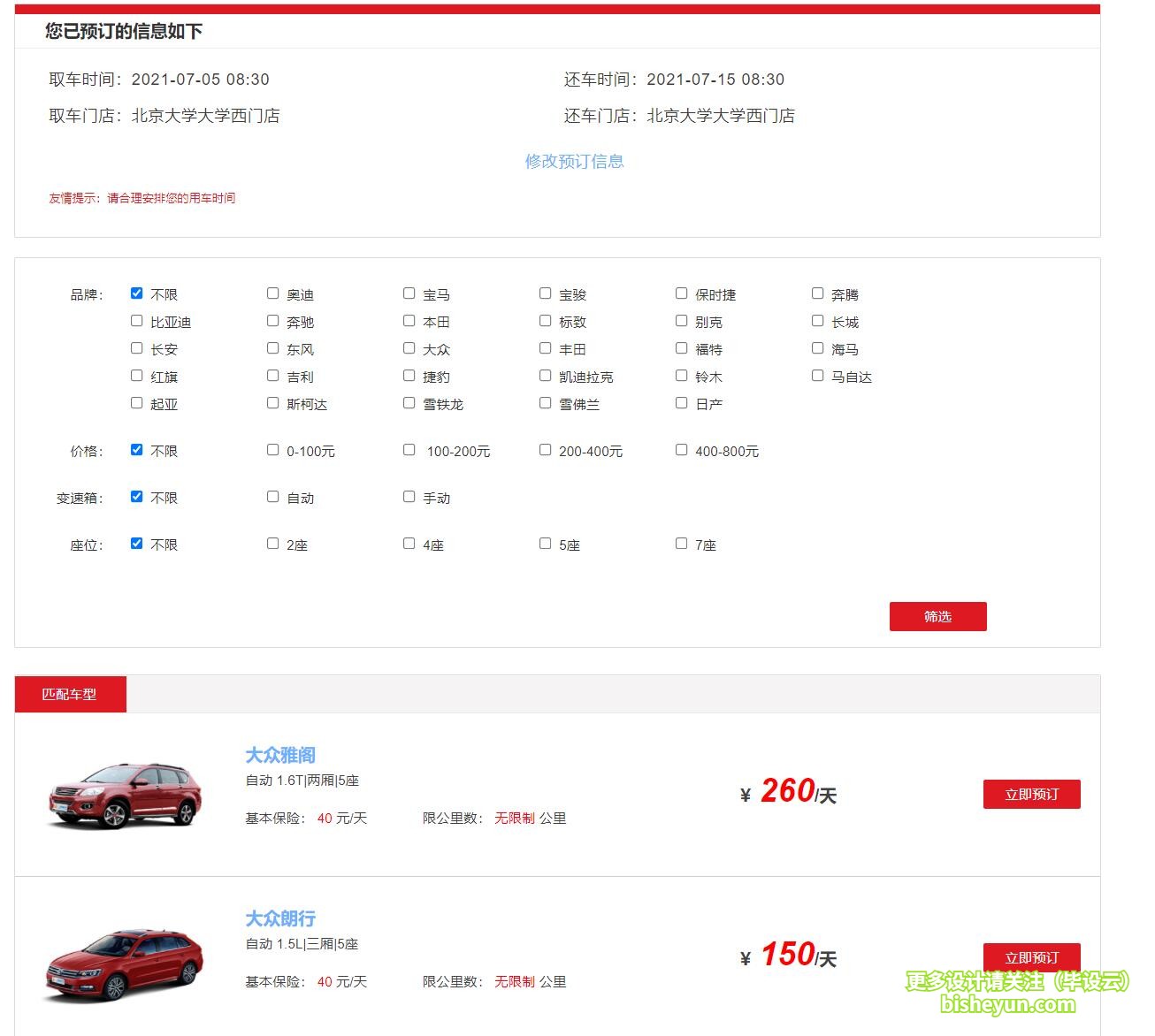Select the 0-100元 price range

pyautogui.click(x=272, y=449)
